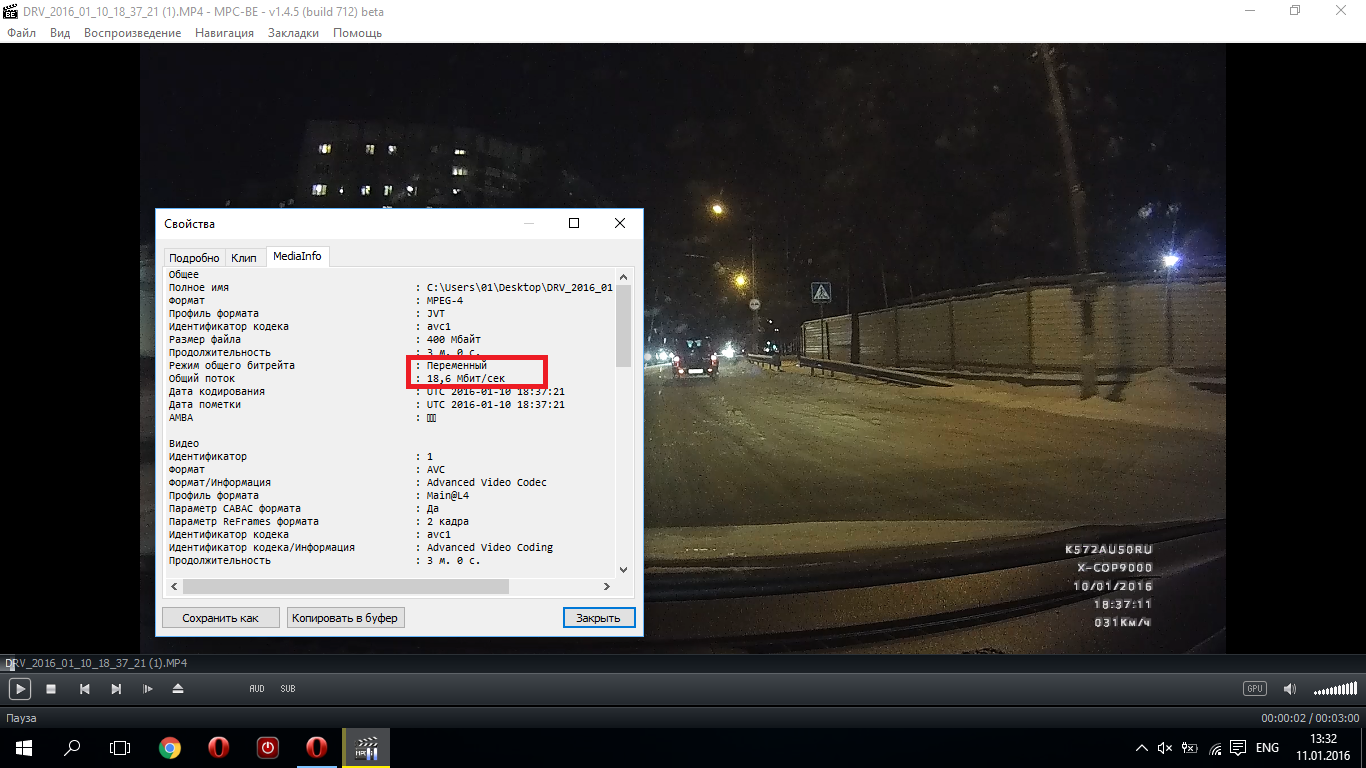Click the Eject/Open file icon

pos(178,689)
